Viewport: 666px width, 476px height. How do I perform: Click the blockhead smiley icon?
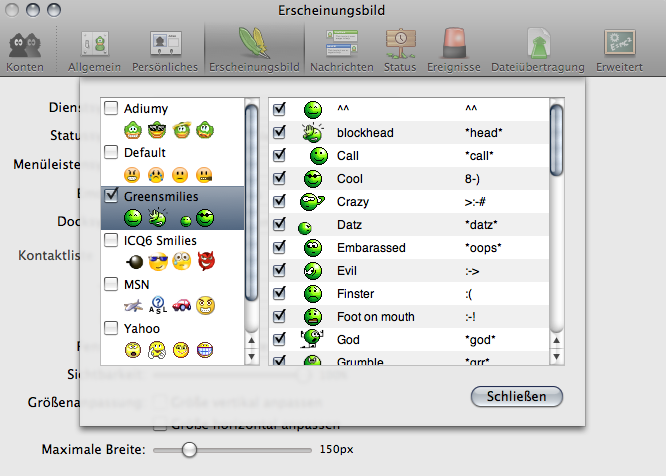tap(313, 132)
